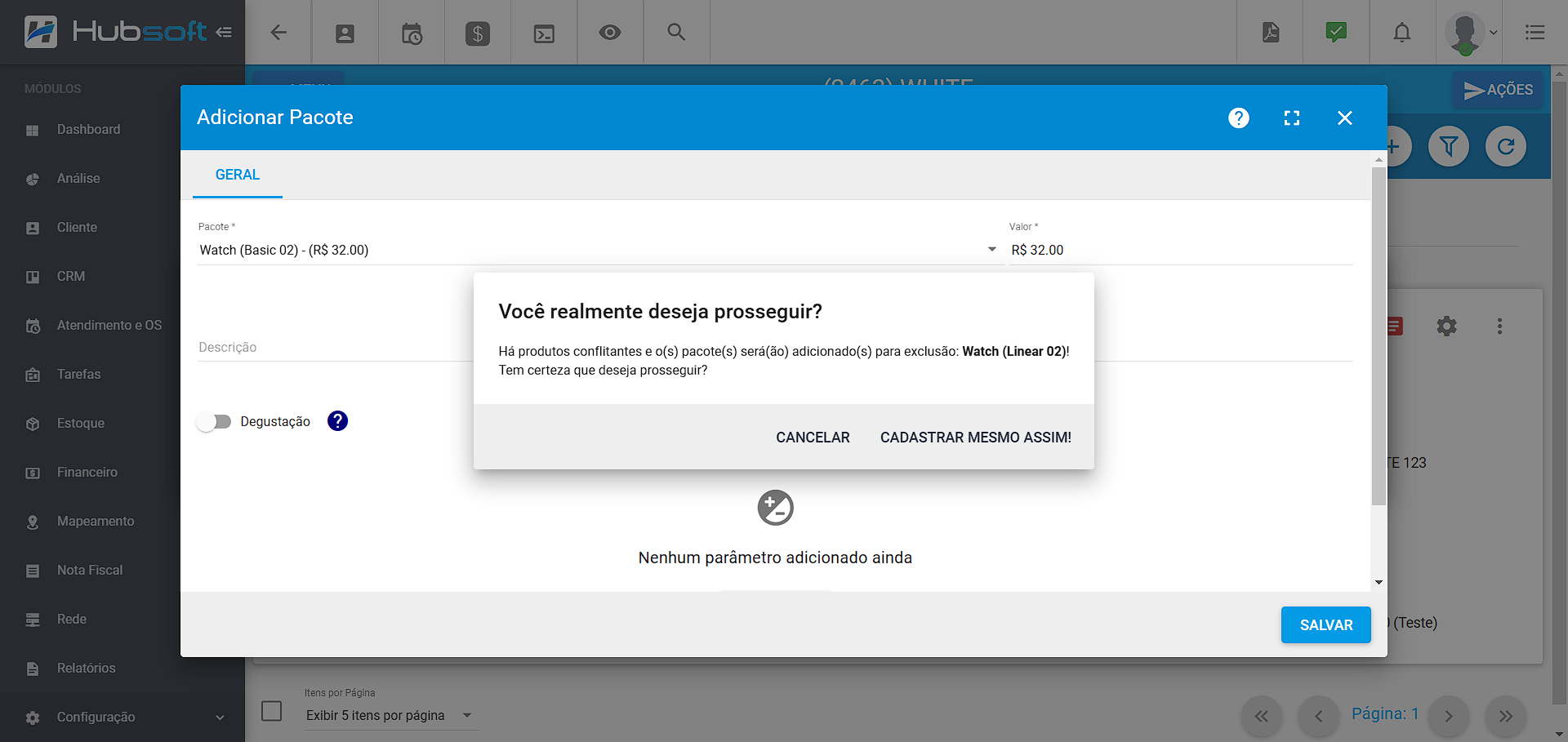
Task: Click the blue help icon beside Degustação
Action: (337, 421)
